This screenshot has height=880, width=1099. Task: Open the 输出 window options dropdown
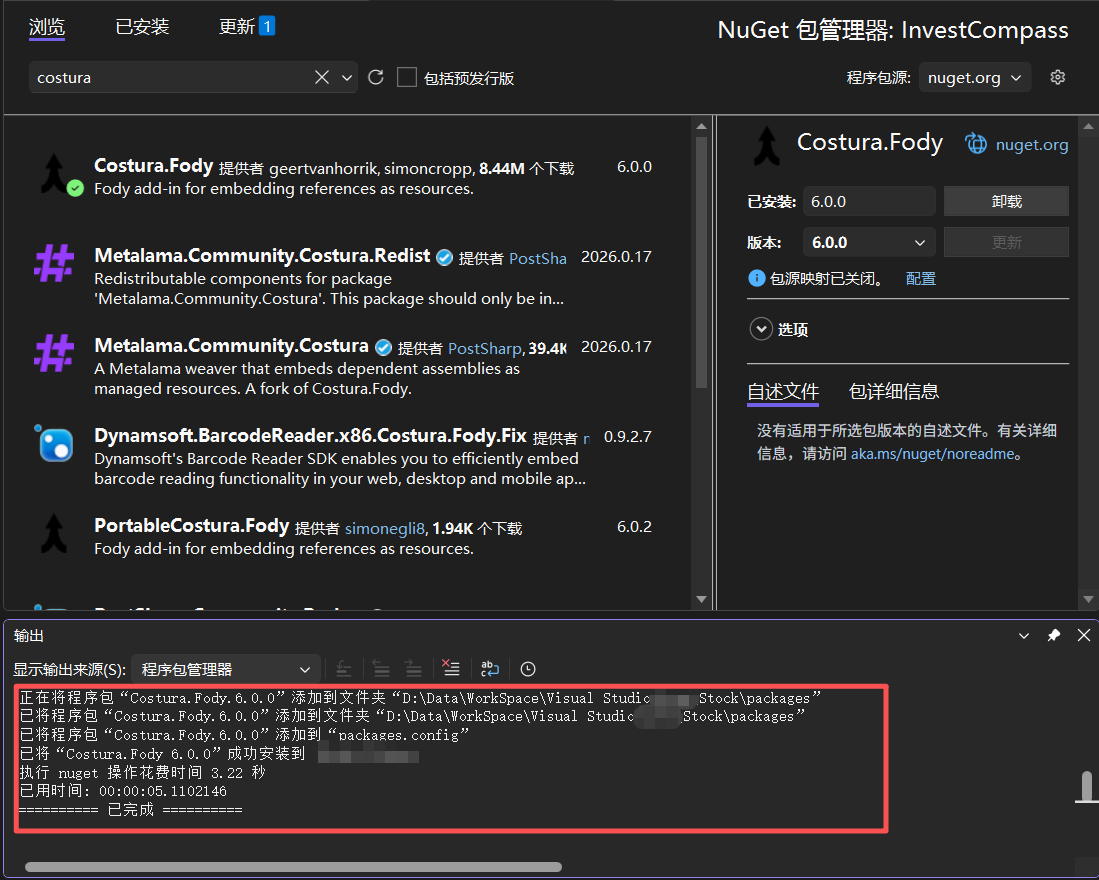1023,635
